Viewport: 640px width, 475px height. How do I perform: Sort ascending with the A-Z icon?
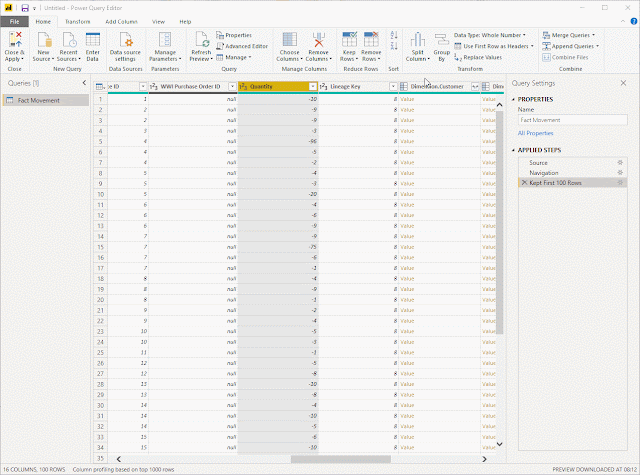[x=394, y=36]
